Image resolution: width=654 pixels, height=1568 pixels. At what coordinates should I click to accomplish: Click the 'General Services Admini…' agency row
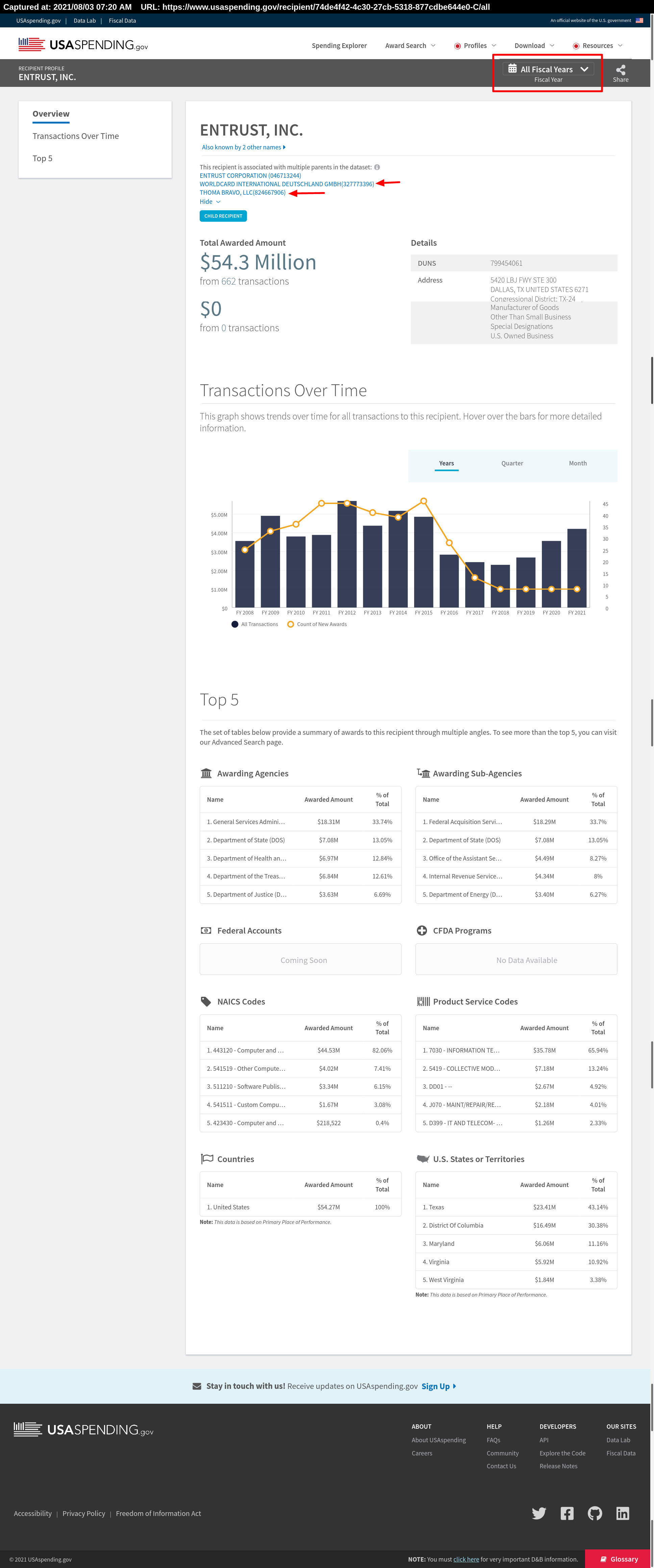(x=301, y=822)
